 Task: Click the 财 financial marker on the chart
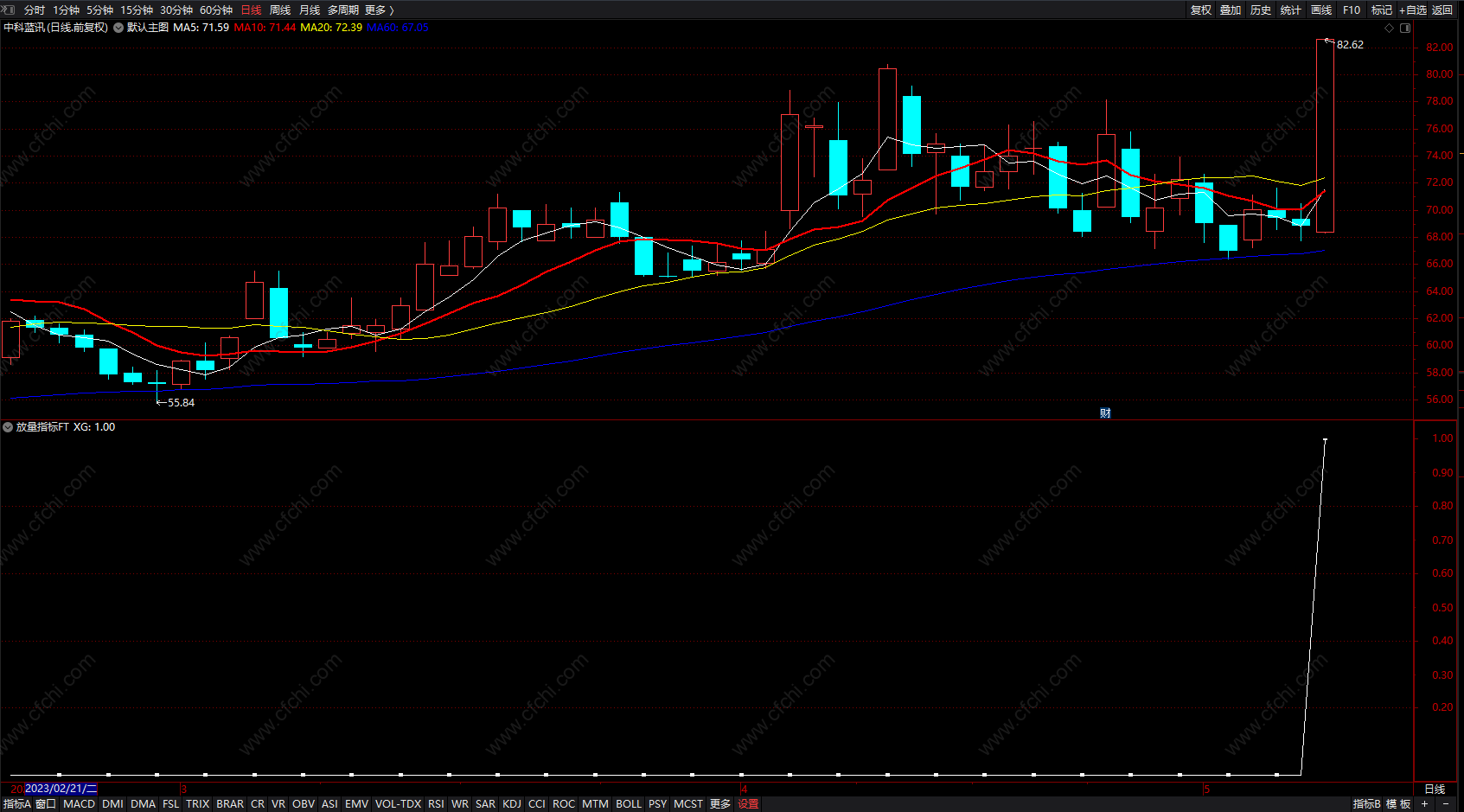point(1105,413)
